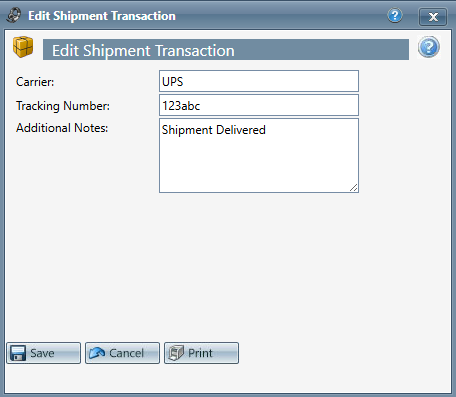Click the printer icon on Print button

tap(176, 353)
